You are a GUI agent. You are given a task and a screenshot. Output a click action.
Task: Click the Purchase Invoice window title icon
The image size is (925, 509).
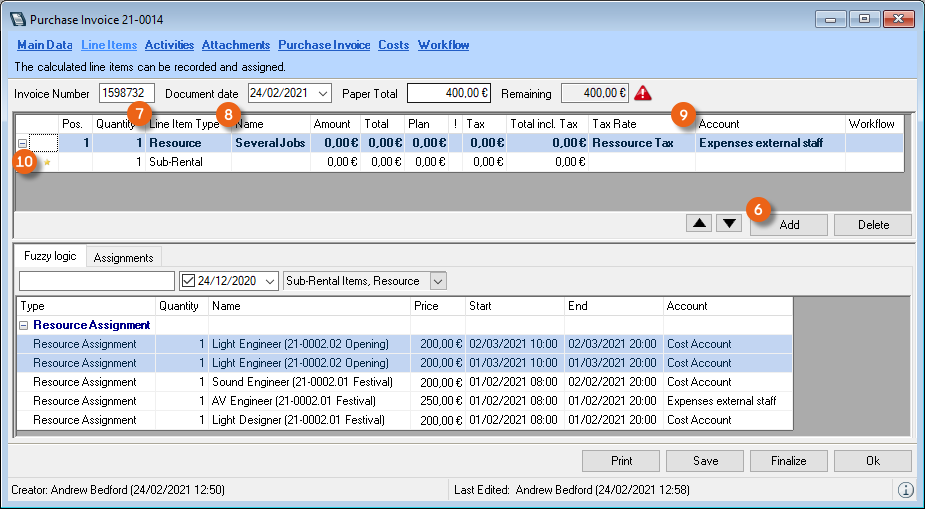click(x=17, y=20)
